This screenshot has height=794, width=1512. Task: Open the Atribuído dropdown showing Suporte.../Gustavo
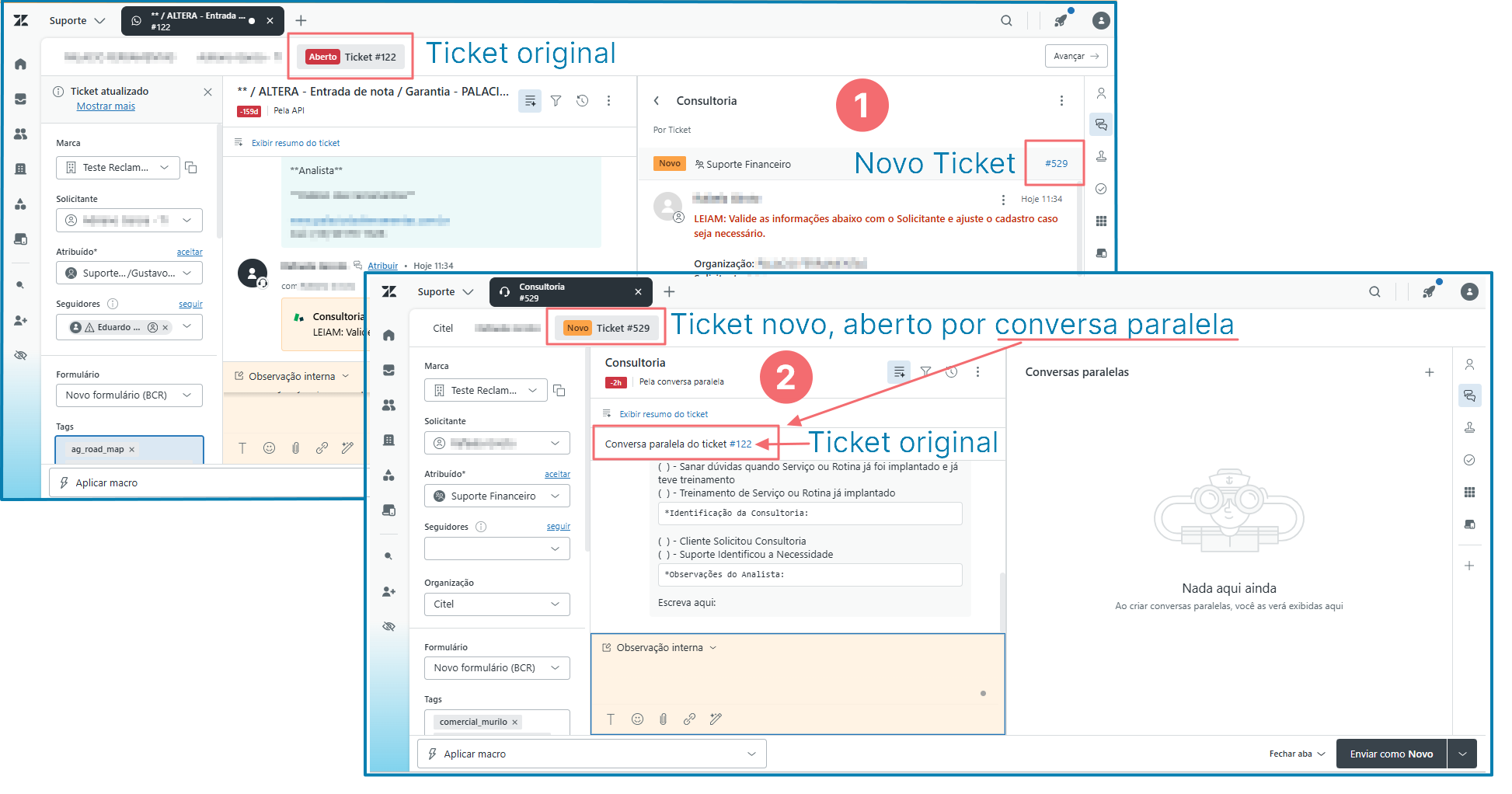[129, 273]
